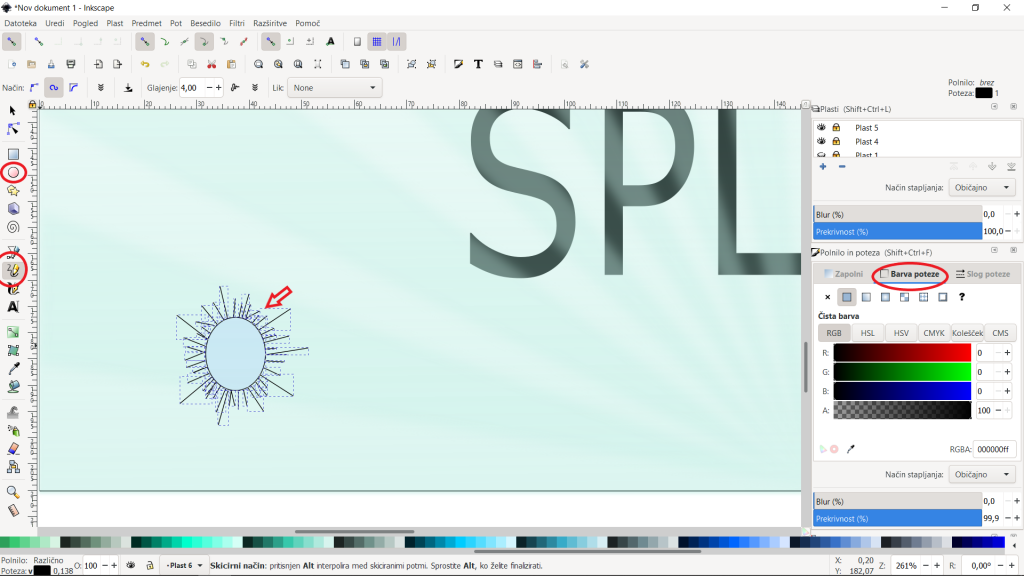Click the Blur slider in the Plasti panel
Screen dimensions: 1024x576
tap(897, 214)
